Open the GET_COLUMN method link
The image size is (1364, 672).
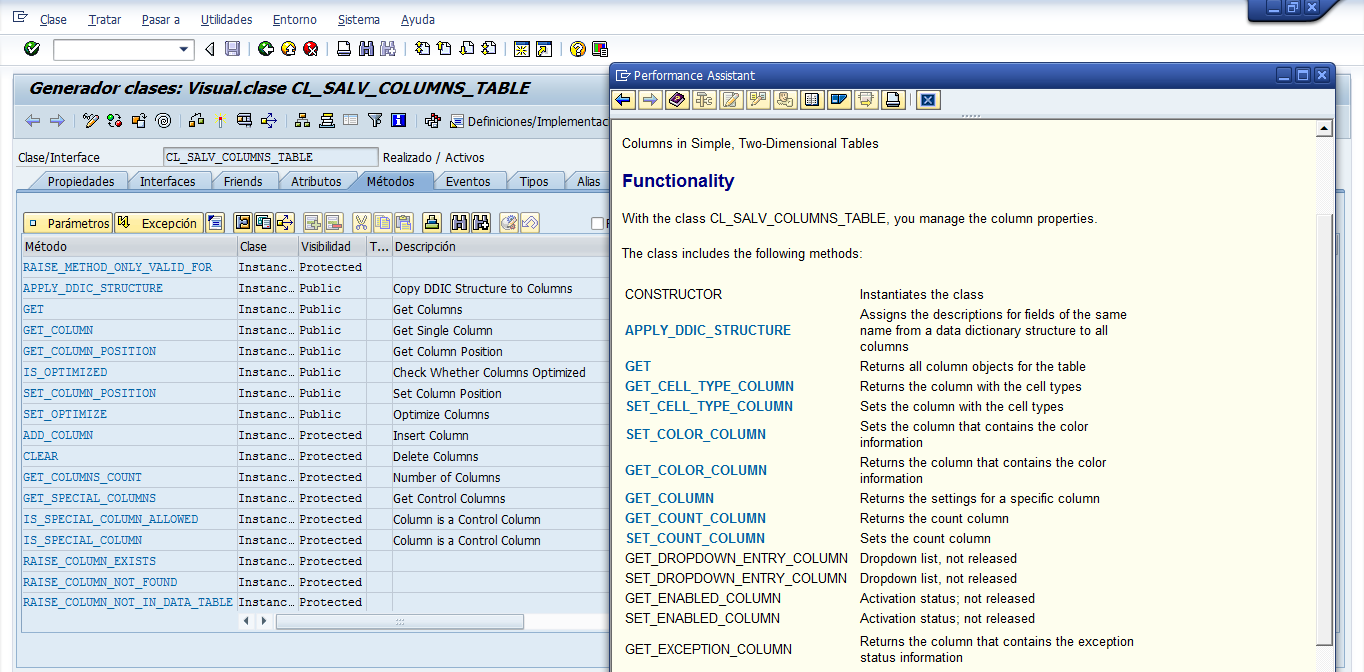57,330
